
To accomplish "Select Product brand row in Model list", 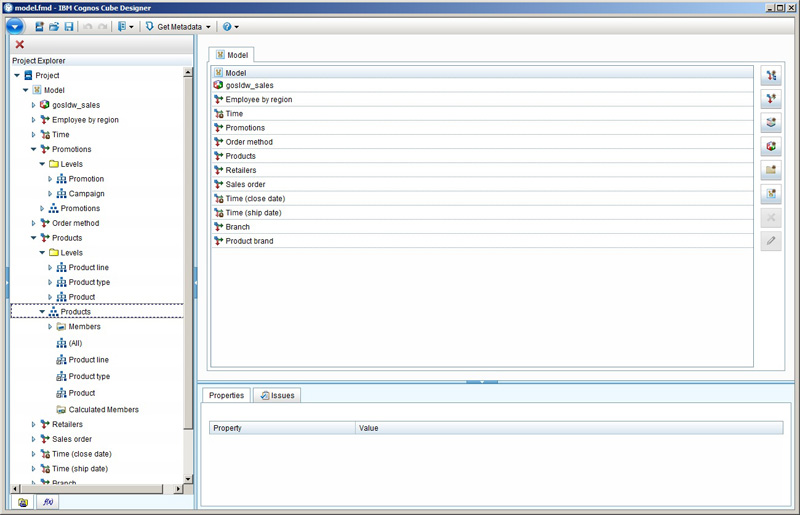I will (x=482, y=241).
